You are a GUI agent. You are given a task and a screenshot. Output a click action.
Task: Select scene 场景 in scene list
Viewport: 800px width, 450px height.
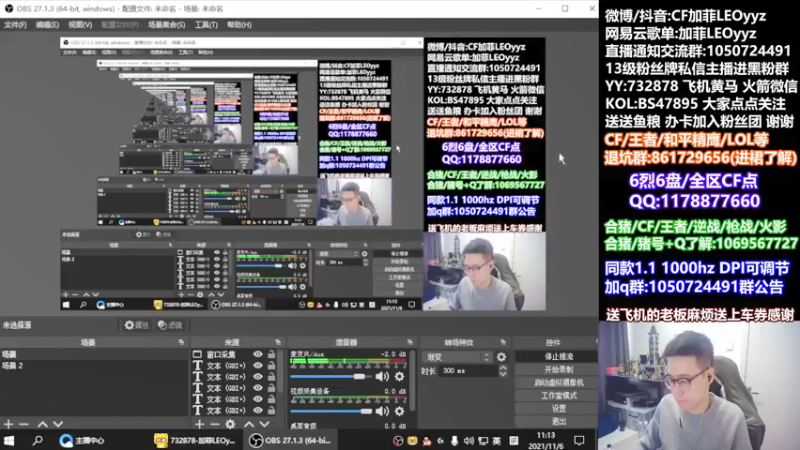[94, 354]
